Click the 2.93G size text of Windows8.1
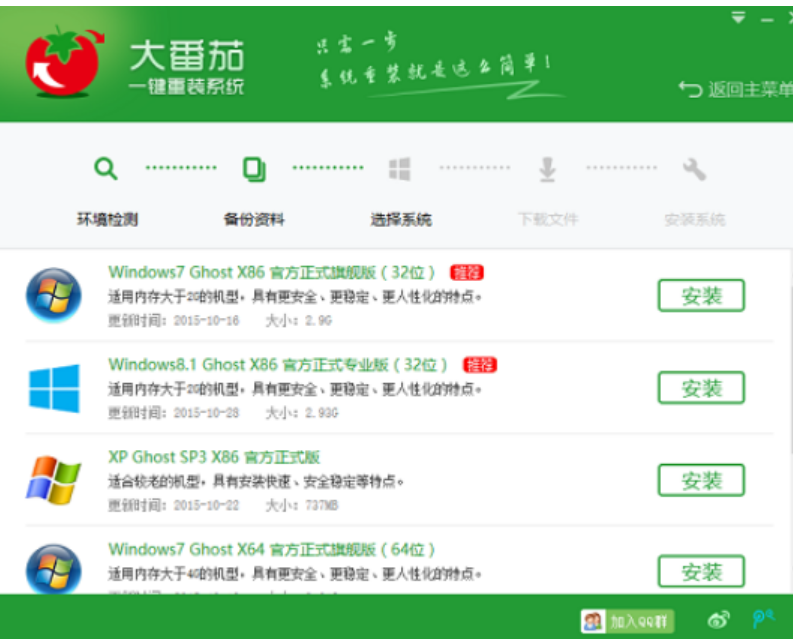Viewport: 793px width, 639px height. (321, 413)
